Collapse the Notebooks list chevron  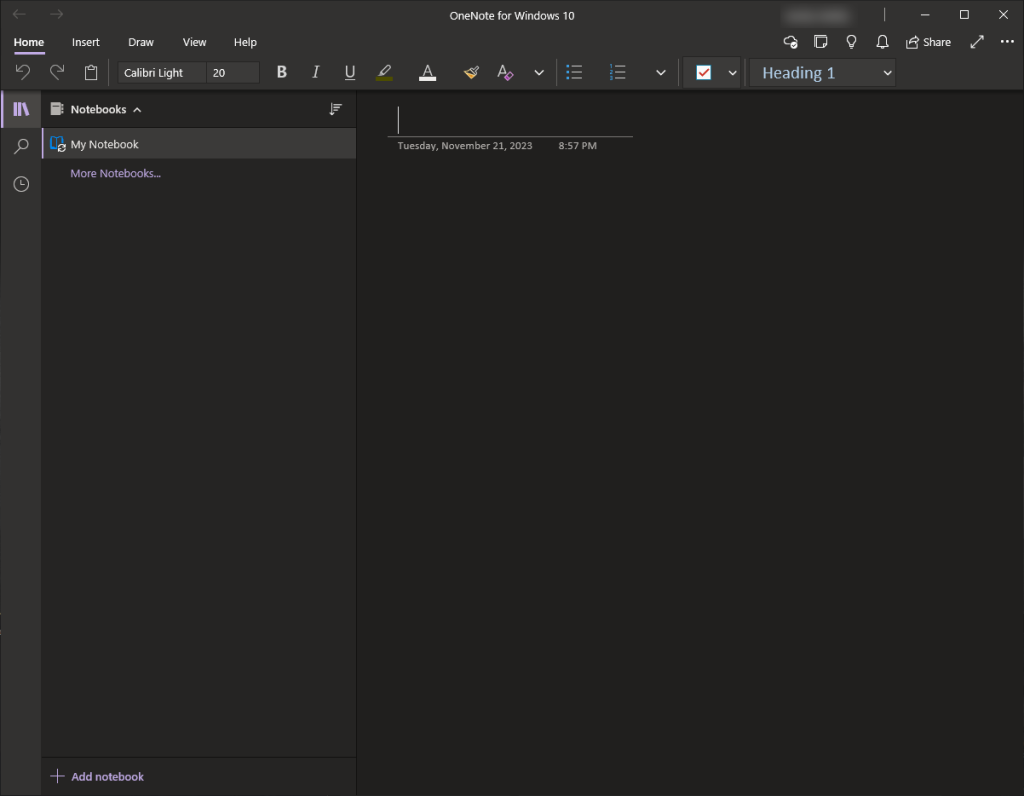[x=137, y=109]
